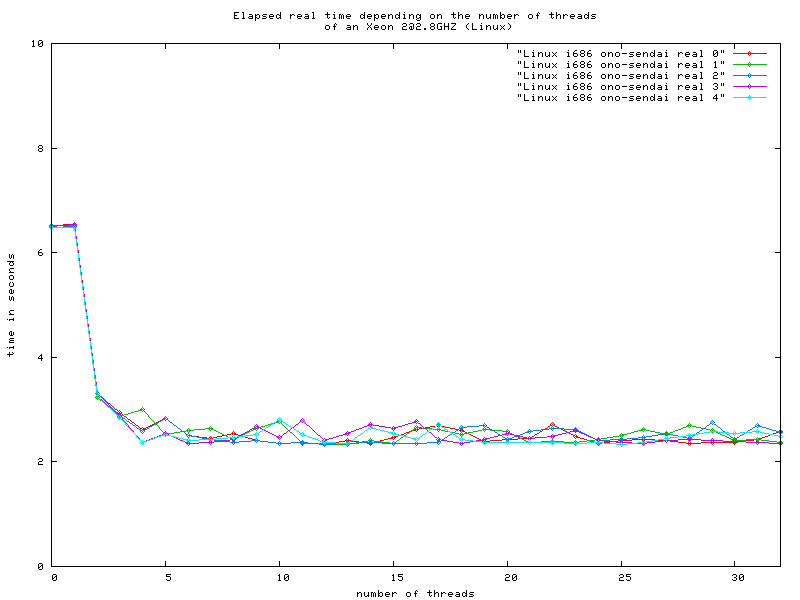Viewport: 800px width, 600px height.
Task: Click the "number of threads" x-axis label
Action: pyautogui.click(x=416, y=593)
